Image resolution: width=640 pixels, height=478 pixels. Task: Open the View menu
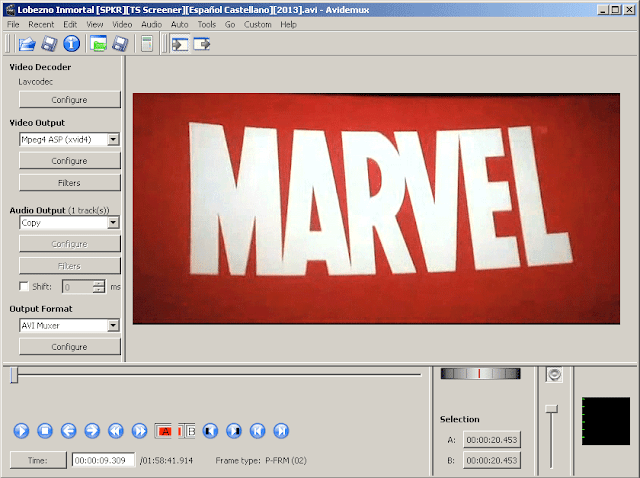point(95,24)
